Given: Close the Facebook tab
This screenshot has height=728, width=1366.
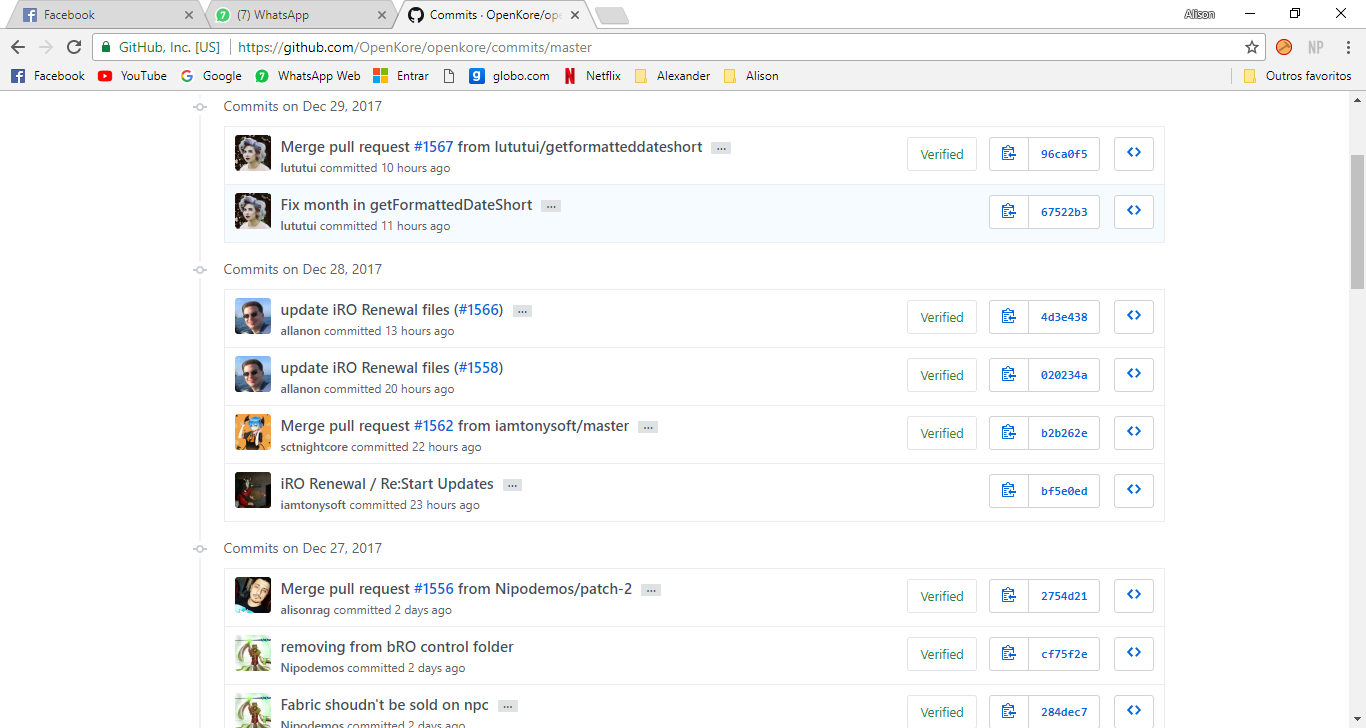Looking at the screenshot, I should point(189,15).
